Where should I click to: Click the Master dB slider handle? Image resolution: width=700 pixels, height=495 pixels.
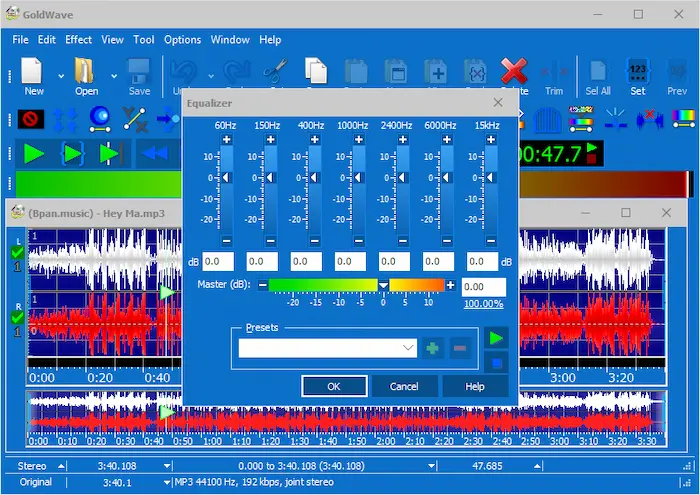click(383, 285)
